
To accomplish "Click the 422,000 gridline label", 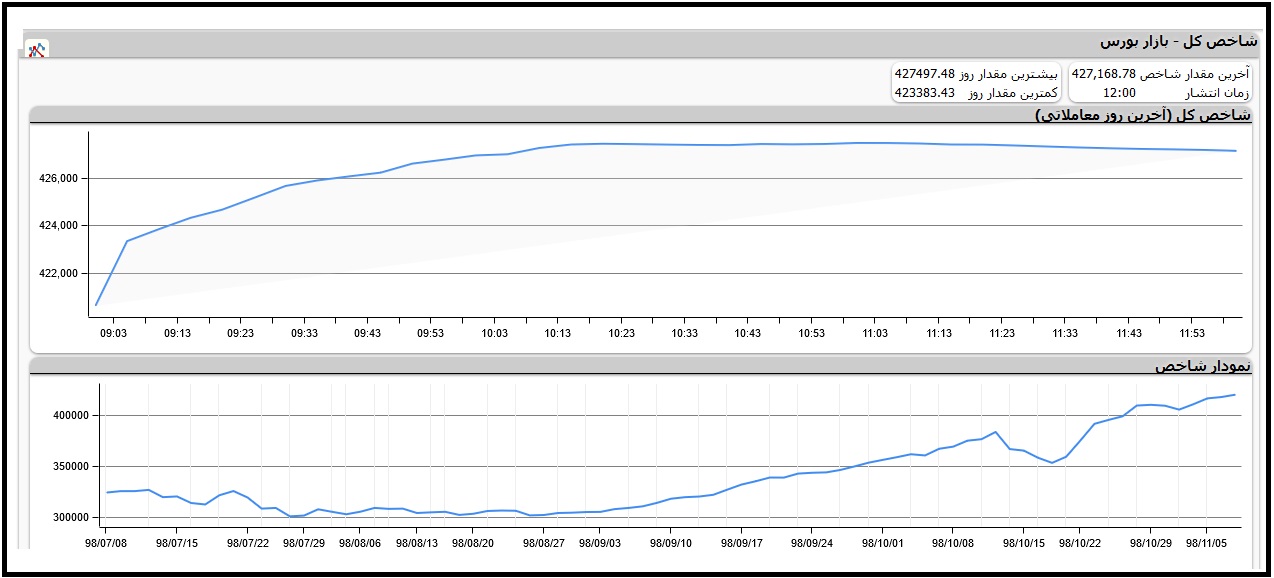I will pyautogui.click(x=59, y=274).
